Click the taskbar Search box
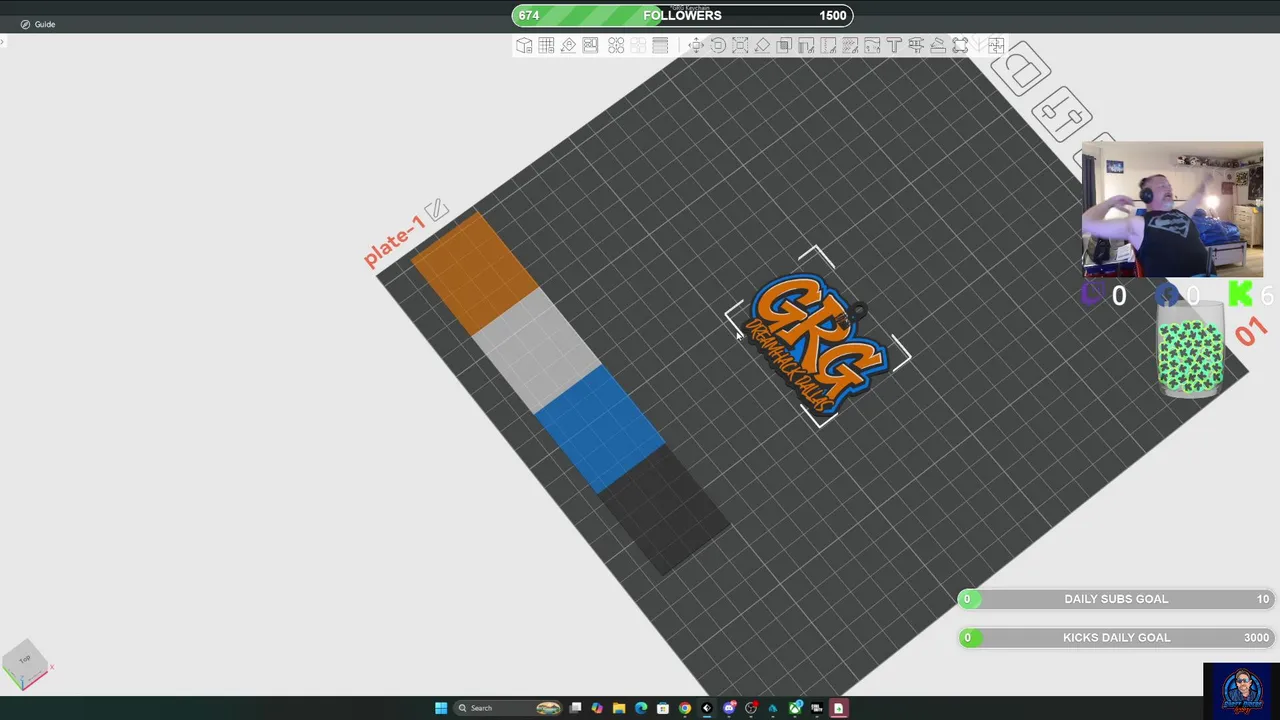Viewport: 1280px width, 720px height. pos(506,708)
